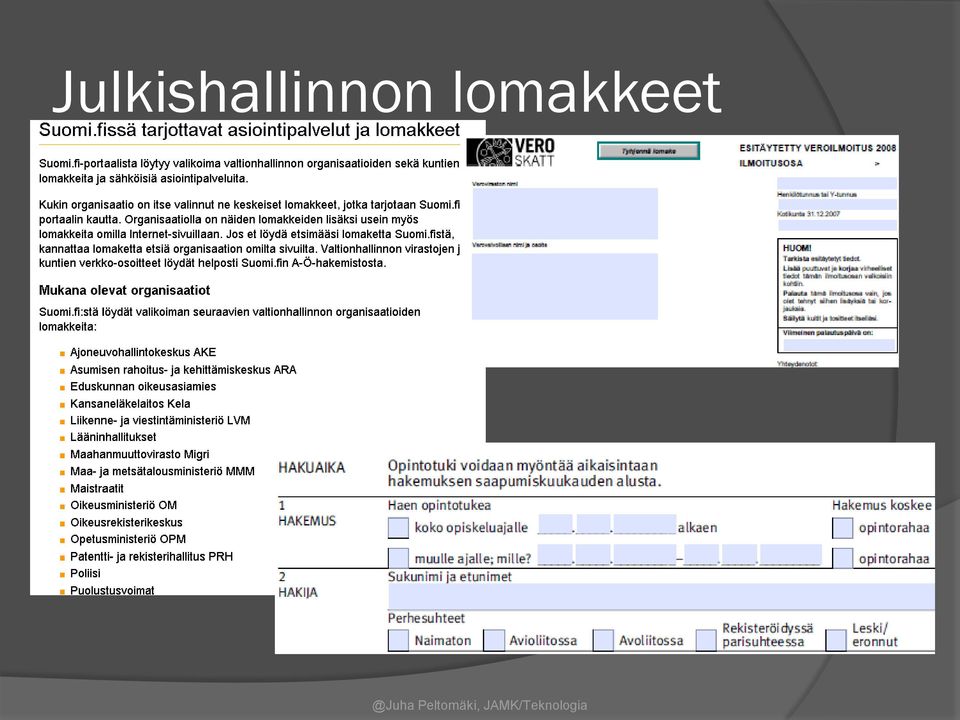Click the HAKUAIKA label

[x=312, y=468]
